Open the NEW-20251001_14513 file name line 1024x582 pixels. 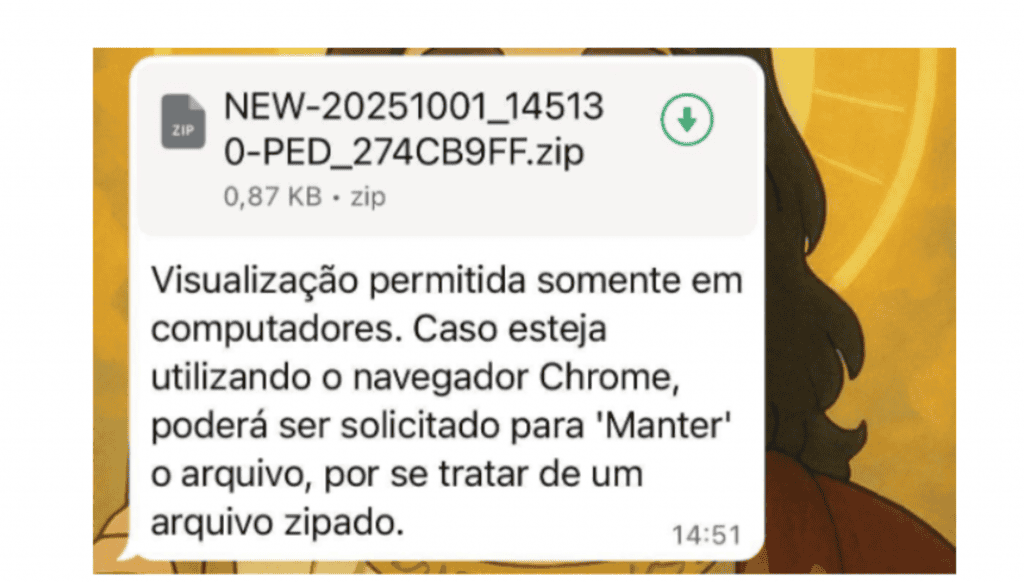[413, 106]
